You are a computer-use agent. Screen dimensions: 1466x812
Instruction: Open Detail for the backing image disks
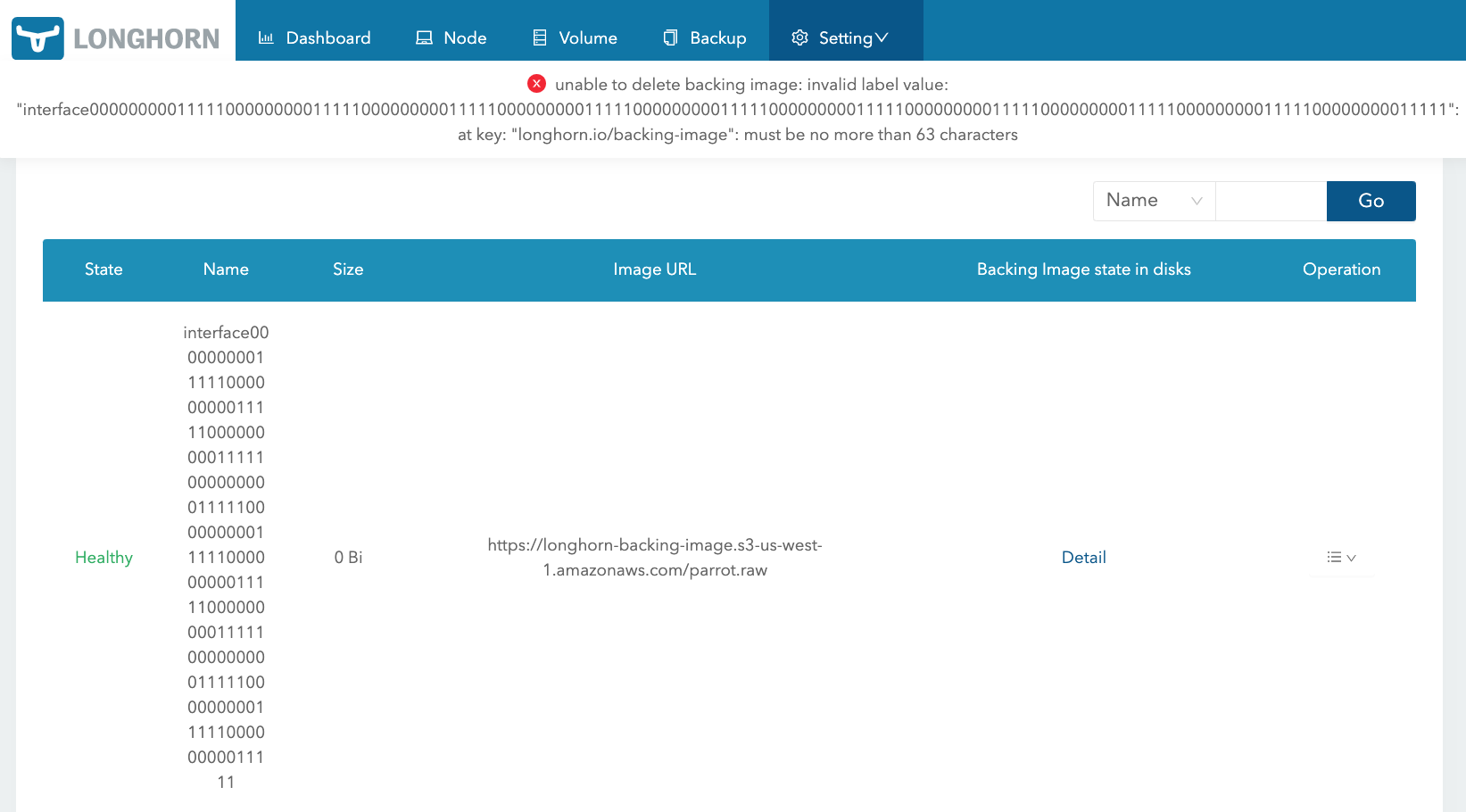point(1083,557)
